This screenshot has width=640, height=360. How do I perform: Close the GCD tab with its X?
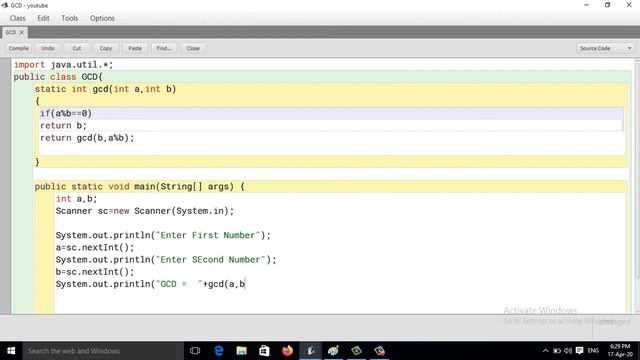22,32
